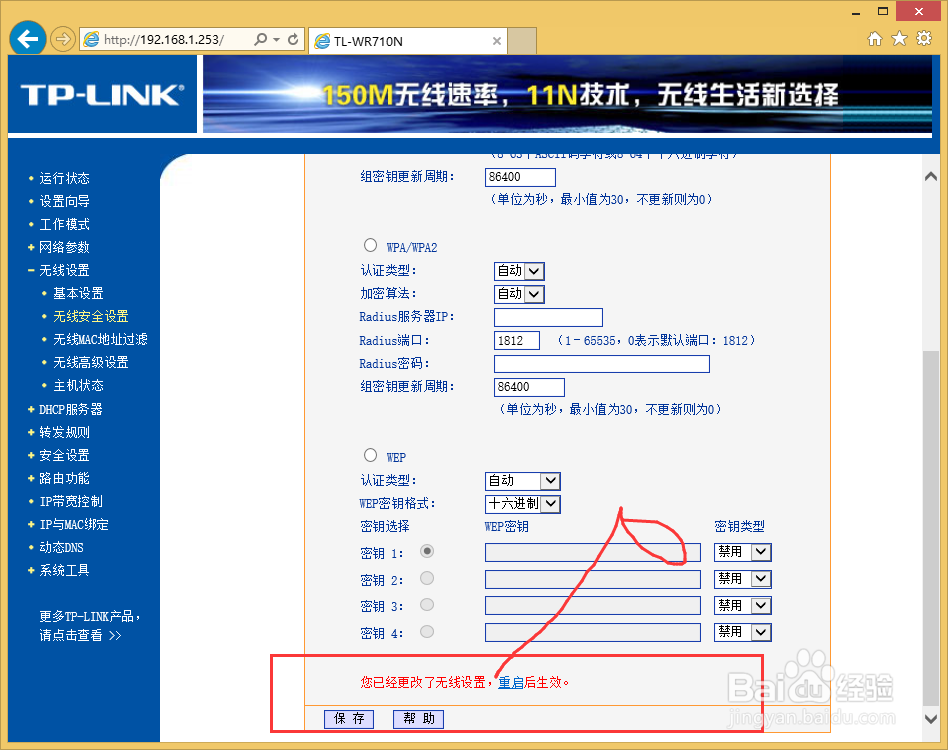Open 动态DNS sidebar item

tap(61, 547)
